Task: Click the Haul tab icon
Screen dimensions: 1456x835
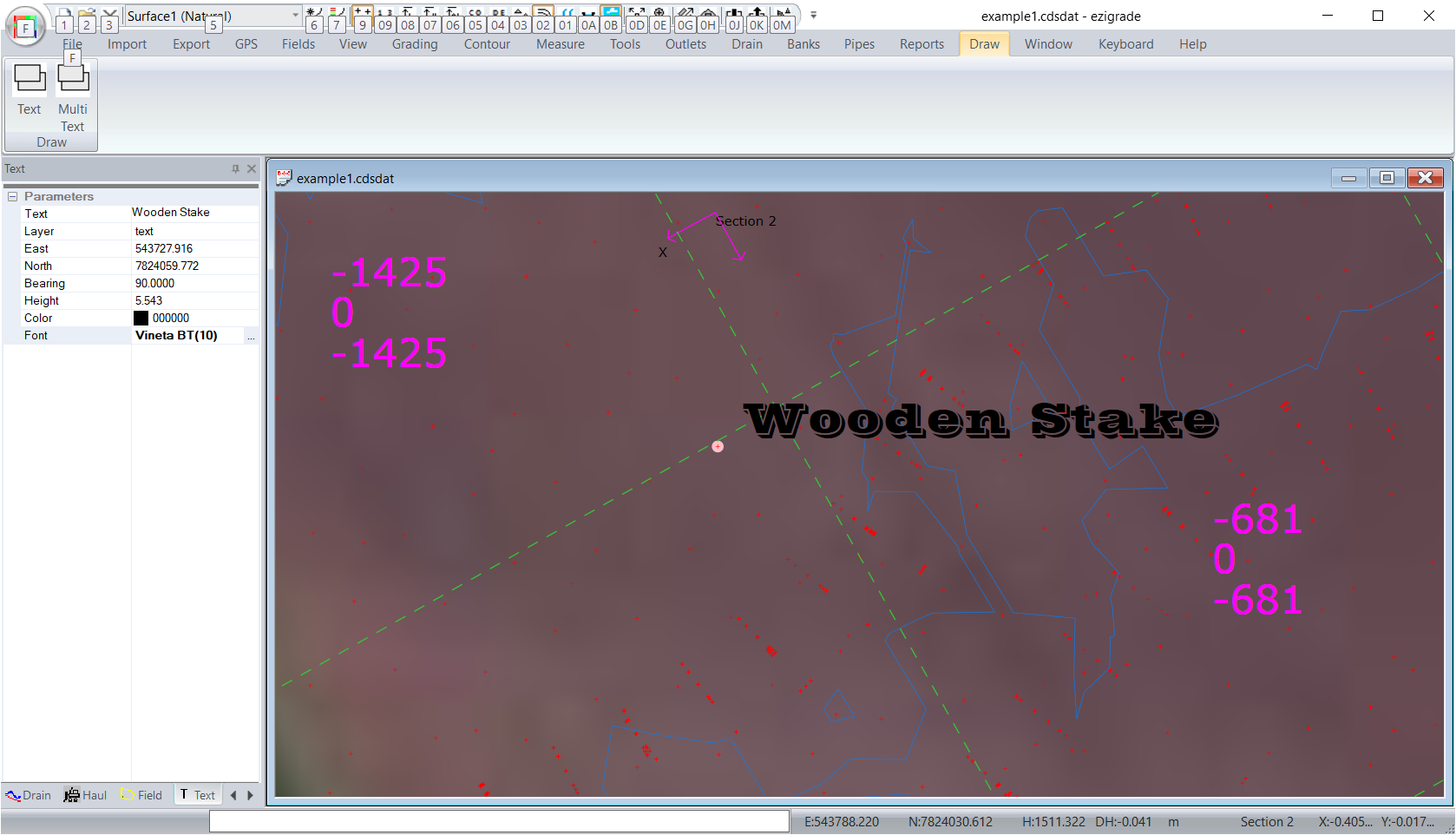Action: click(x=72, y=795)
